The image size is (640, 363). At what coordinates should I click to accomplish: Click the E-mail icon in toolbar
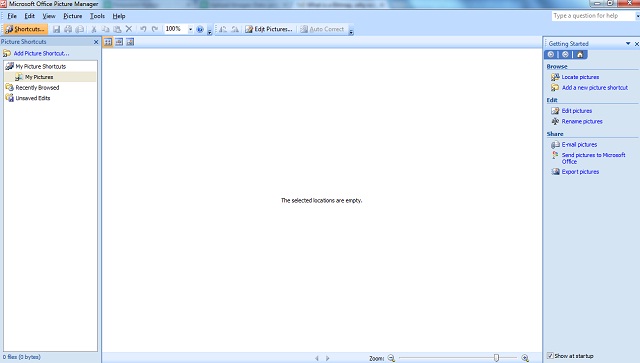point(80,29)
